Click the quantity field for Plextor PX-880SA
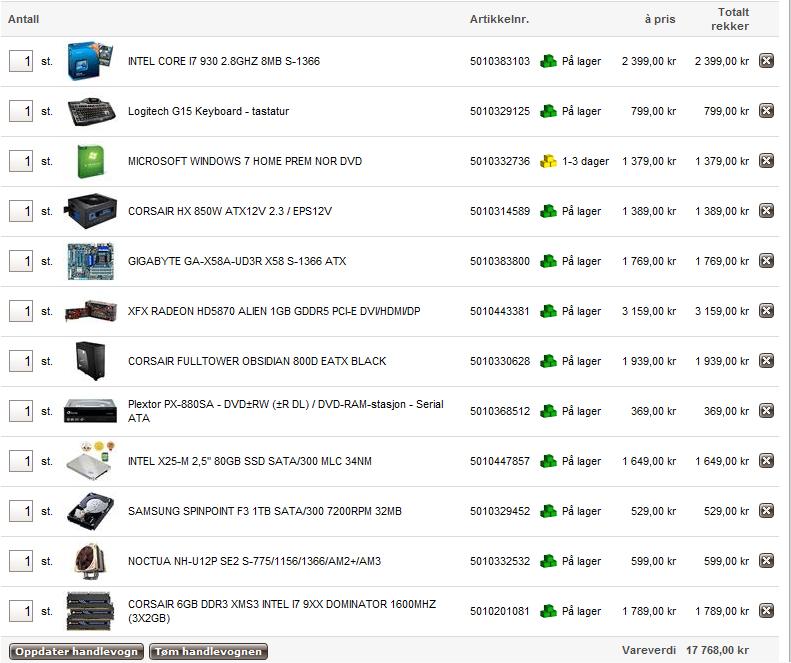The height and width of the screenshot is (663, 791). (x=21, y=411)
